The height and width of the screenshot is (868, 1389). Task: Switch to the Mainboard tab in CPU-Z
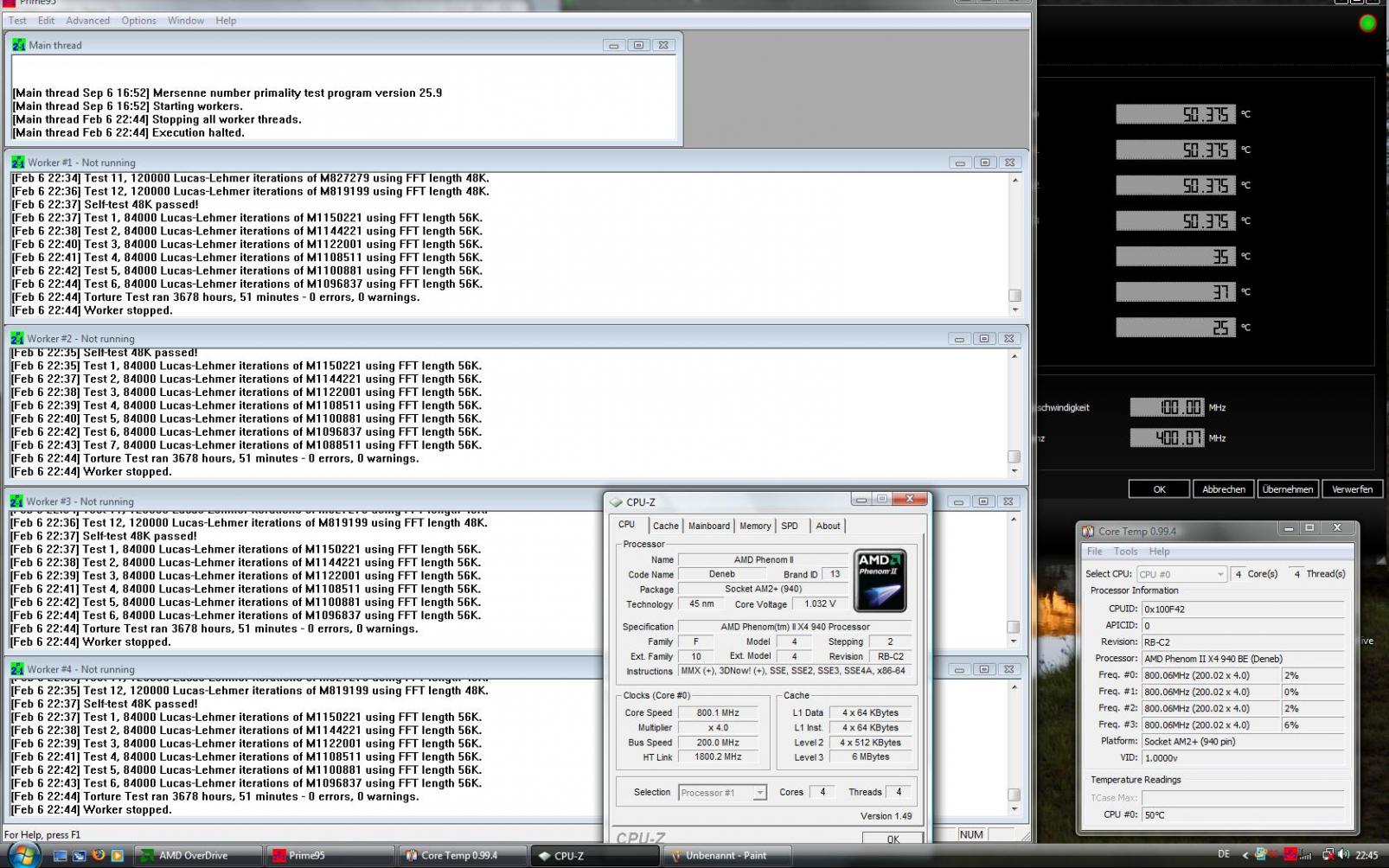click(708, 526)
